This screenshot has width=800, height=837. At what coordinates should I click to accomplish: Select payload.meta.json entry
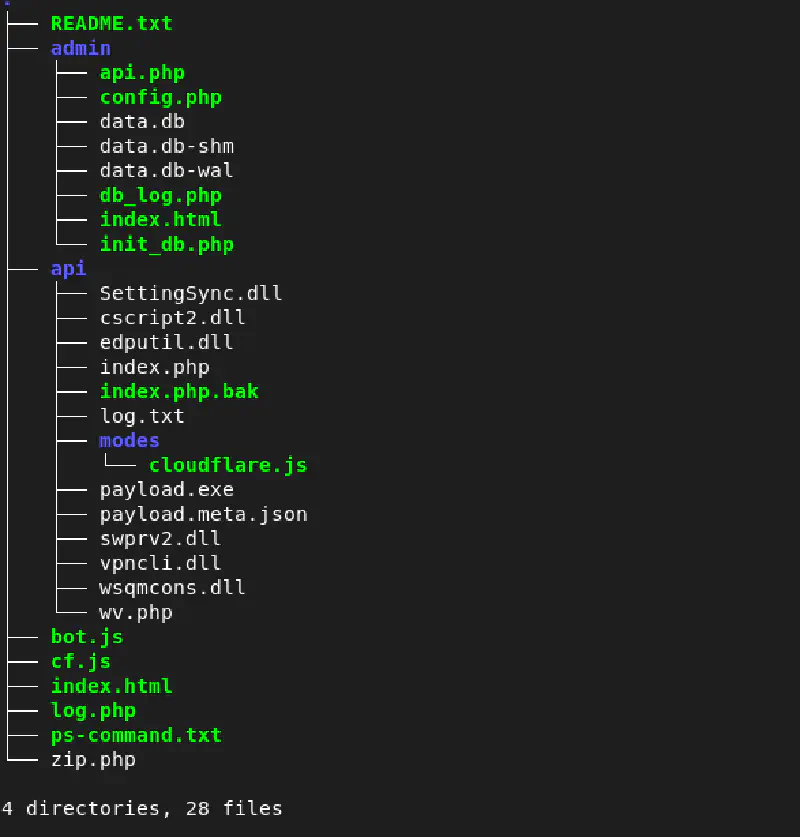(203, 515)
